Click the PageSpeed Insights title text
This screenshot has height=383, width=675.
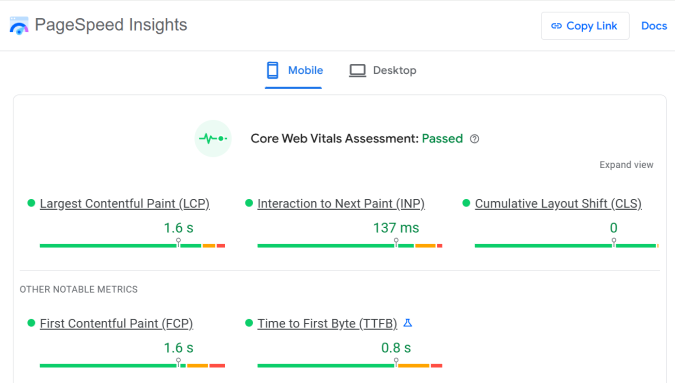[111, 25]
